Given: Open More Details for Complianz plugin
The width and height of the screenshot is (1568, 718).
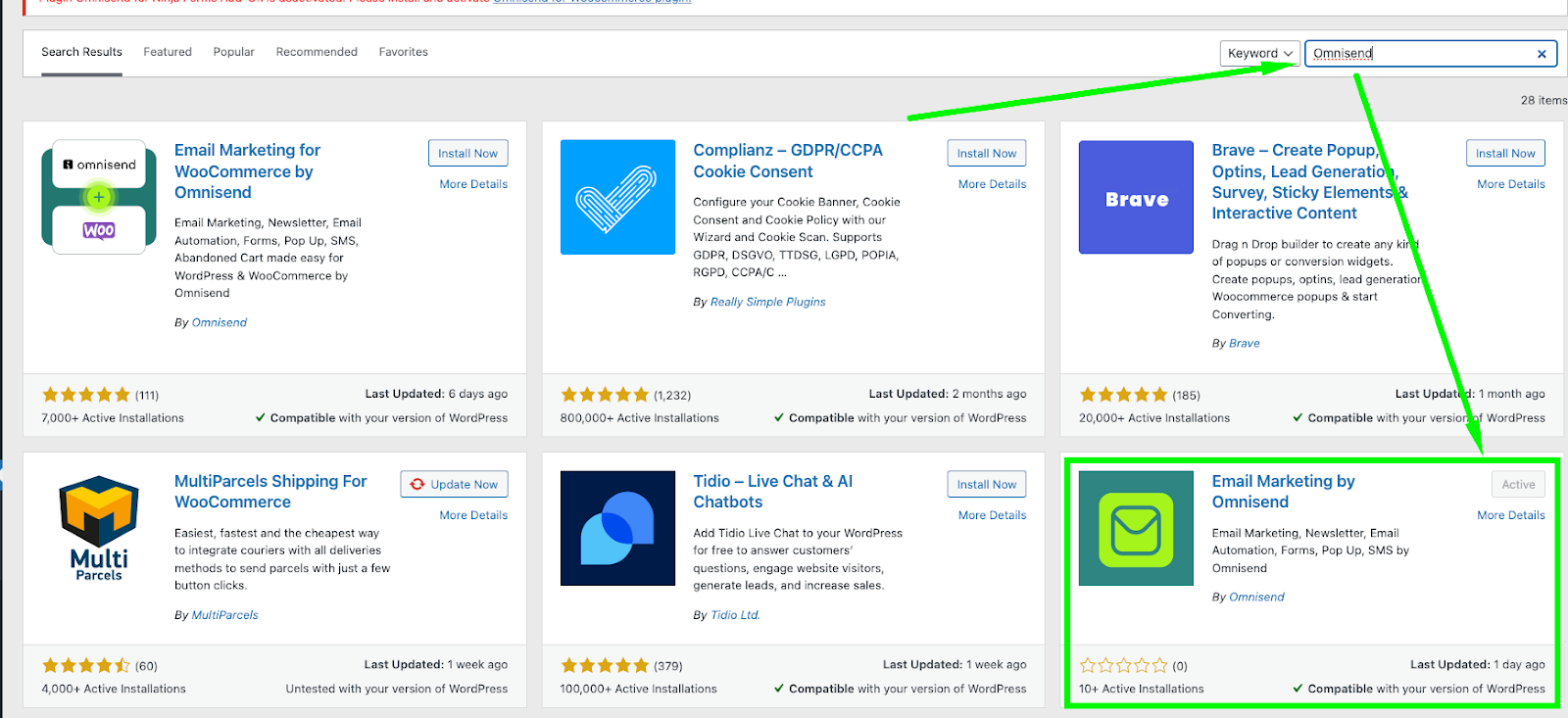Looking at the screenshot, I should click(992, 184).
